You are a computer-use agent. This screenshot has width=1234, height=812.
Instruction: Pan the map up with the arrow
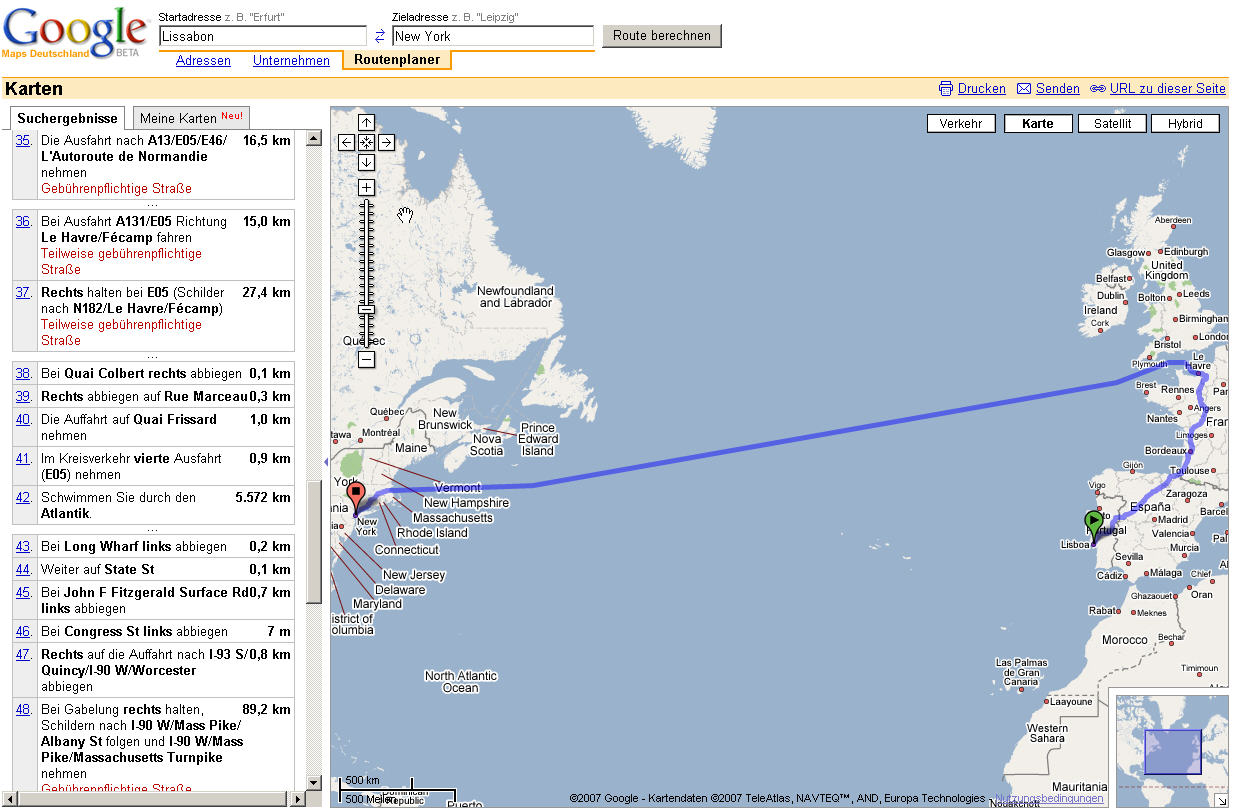pyautogui.click(x=366, y=123)
